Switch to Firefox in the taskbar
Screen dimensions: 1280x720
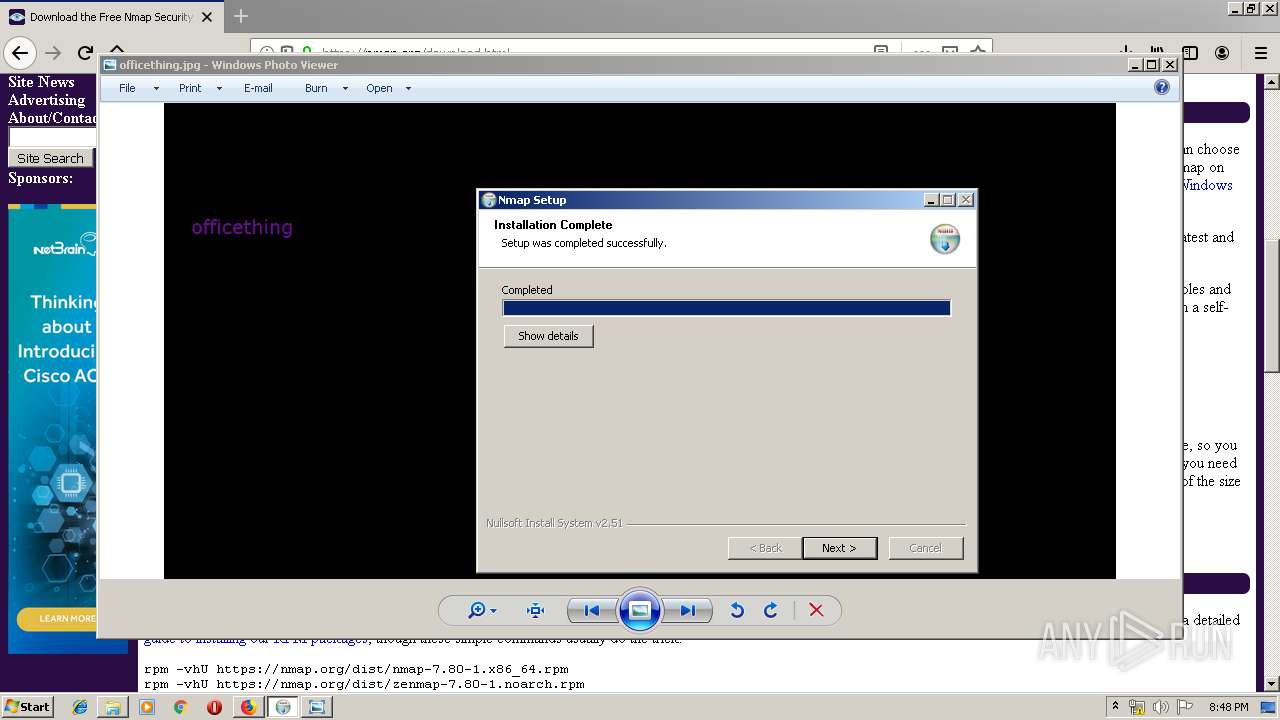coord(248,707)
